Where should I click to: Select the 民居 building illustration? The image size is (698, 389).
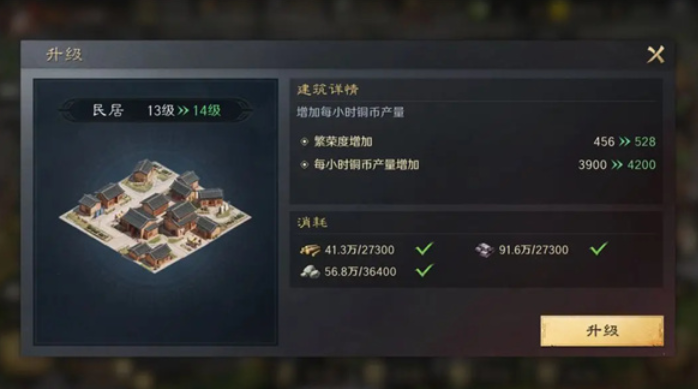pyautogui.click(x=155, y=215)
